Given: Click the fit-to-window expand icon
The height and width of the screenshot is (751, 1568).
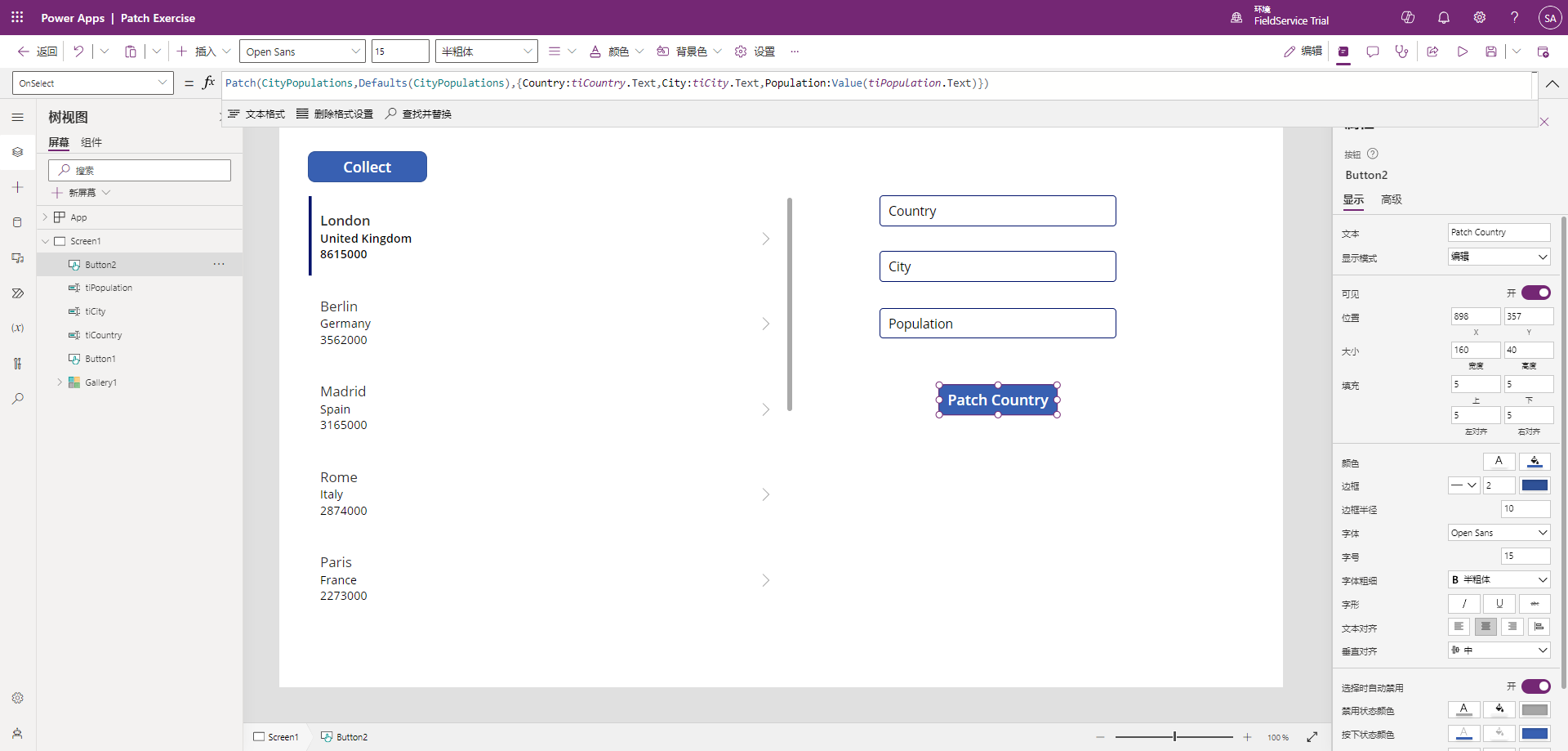Looking at the screenshot, I should pyautogui.click(x=1312, y=737).
